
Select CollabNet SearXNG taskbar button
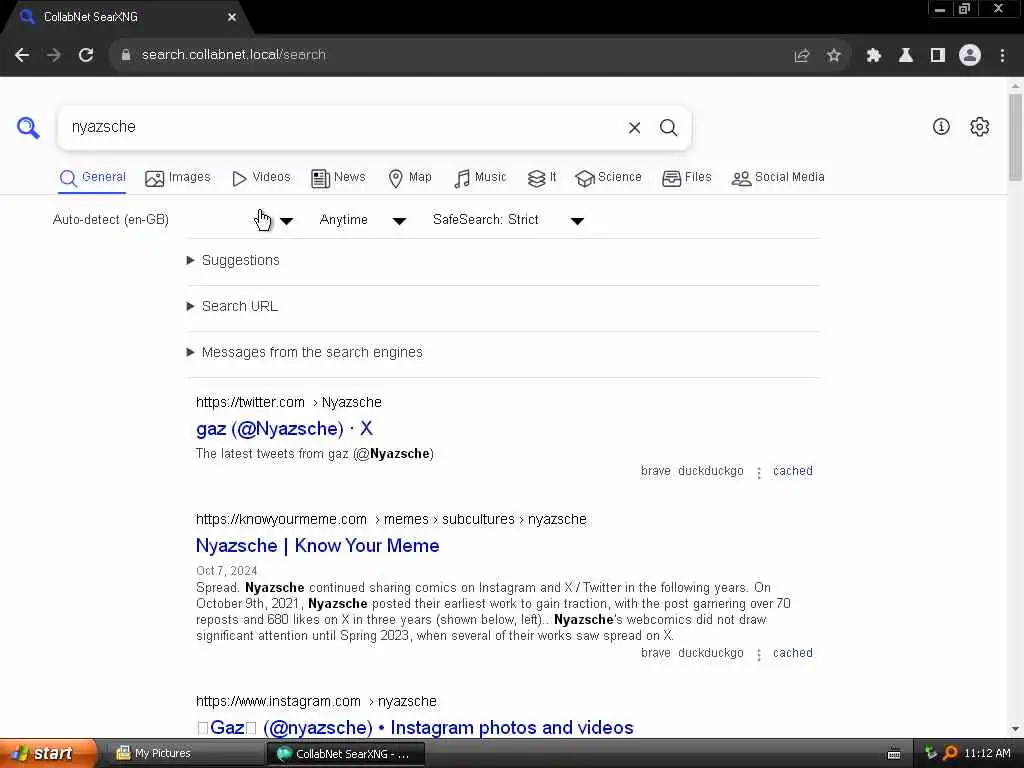tap(346, 754)
